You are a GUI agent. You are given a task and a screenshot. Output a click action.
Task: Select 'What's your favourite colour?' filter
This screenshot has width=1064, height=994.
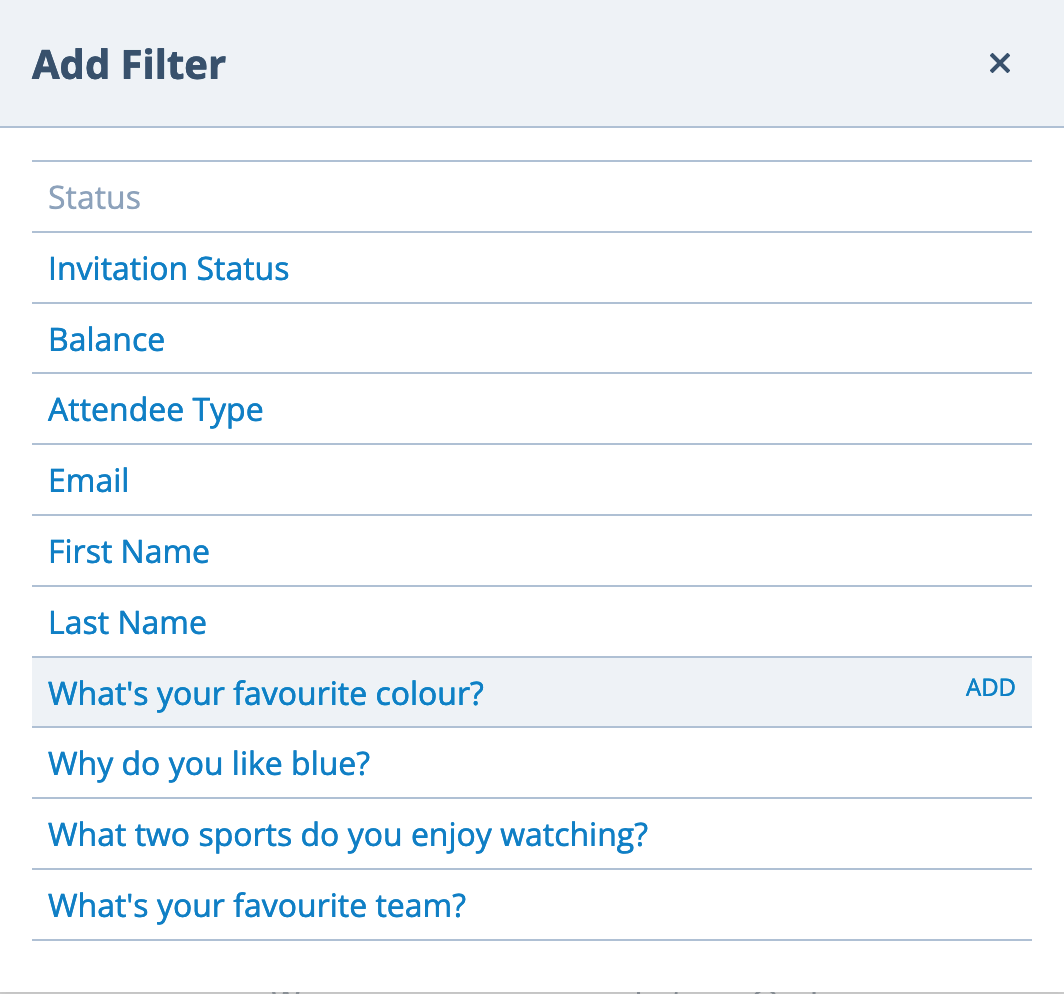click(265, 693)
